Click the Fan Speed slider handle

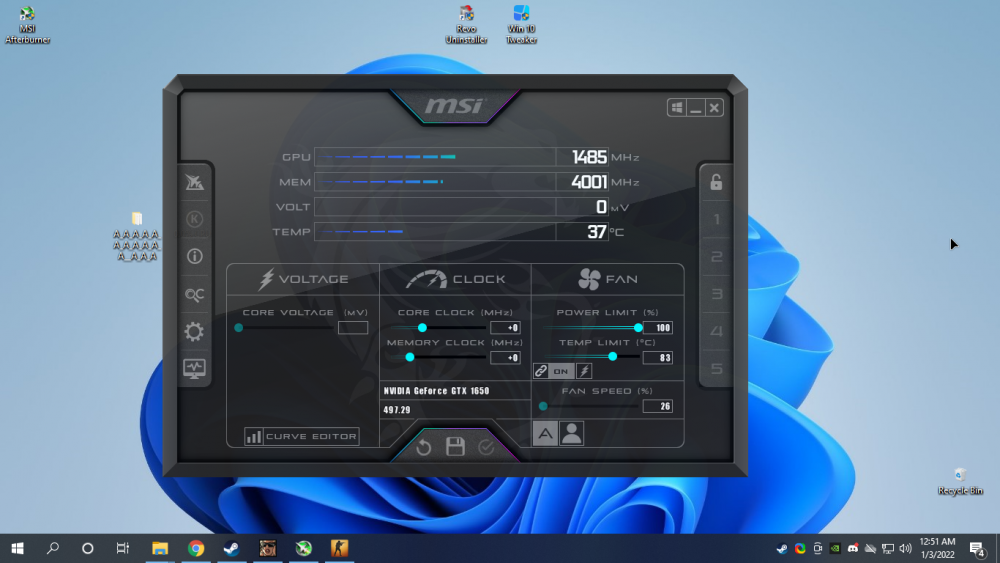coord(543,406)
